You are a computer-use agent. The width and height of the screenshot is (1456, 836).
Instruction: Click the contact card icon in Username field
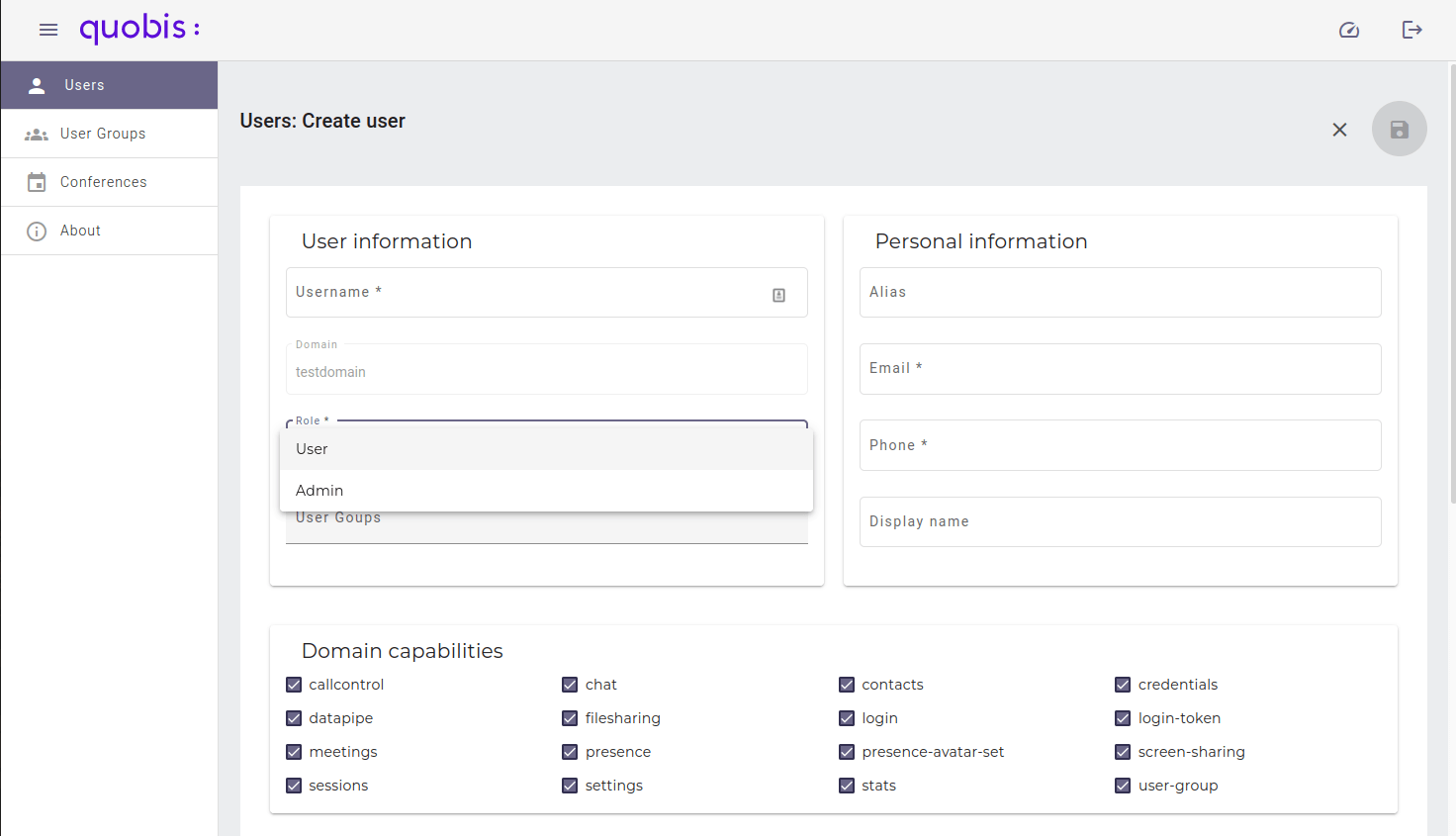pyautogui.click(x=779, y=295)
